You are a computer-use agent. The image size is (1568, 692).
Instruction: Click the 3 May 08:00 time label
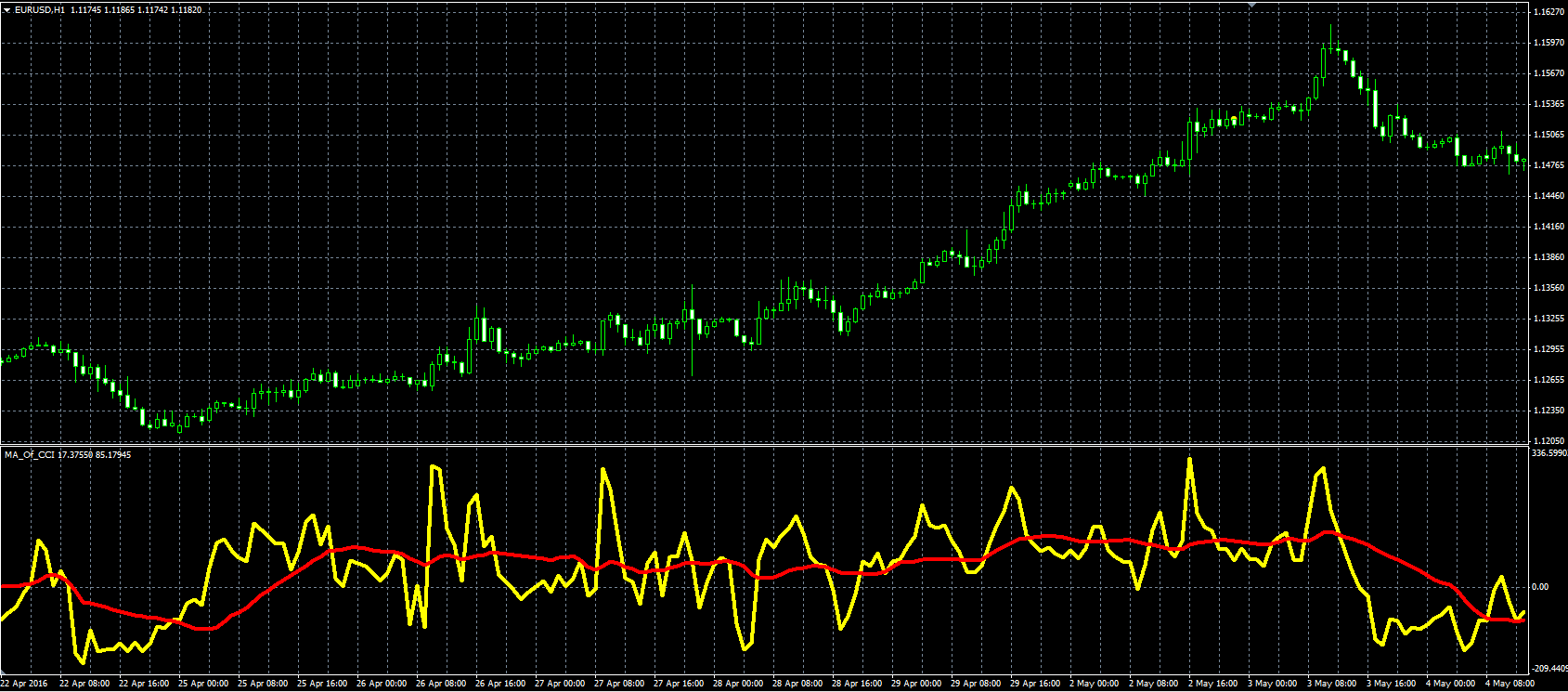click(x=1330, y=684)
